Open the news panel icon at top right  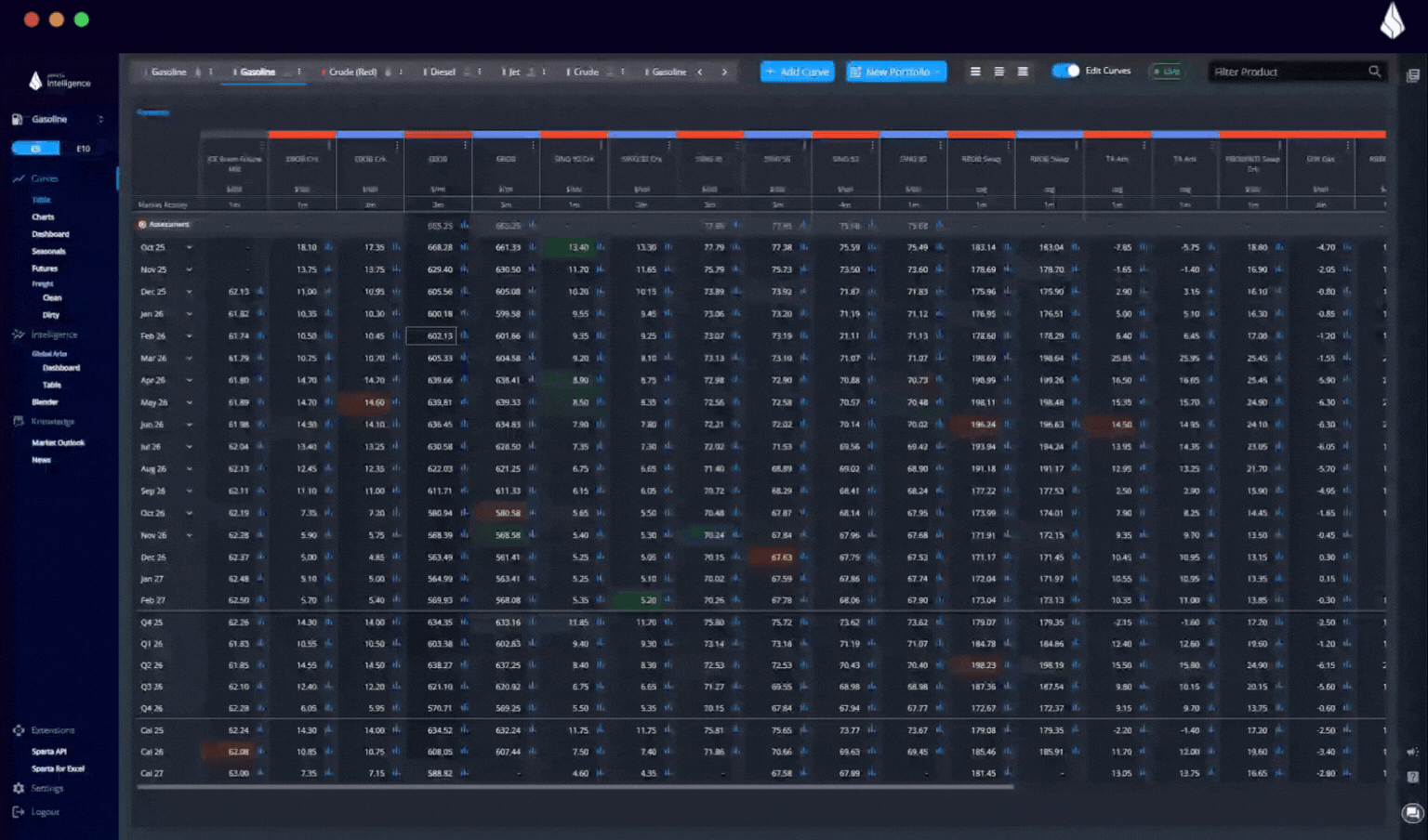point(1412,76)
